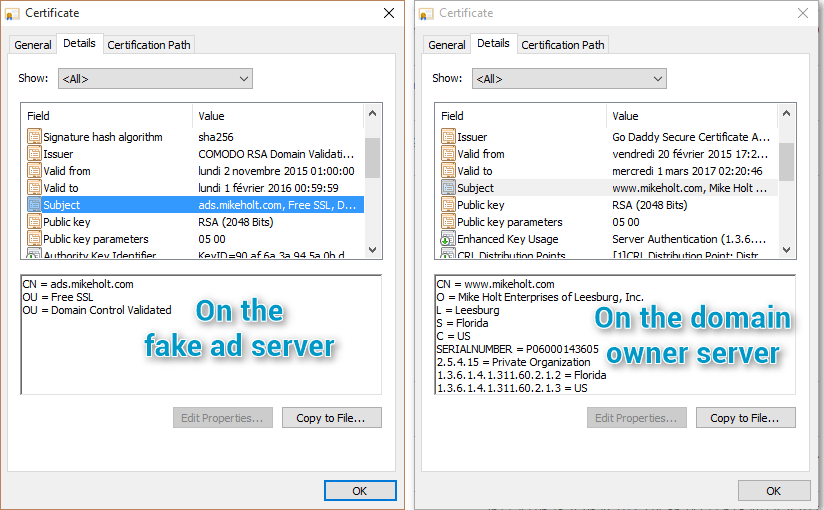The height and width of the screenshot is (510, 824).
Task: Click the Valid to icon in right certificate window
Action: coord(448,171)
